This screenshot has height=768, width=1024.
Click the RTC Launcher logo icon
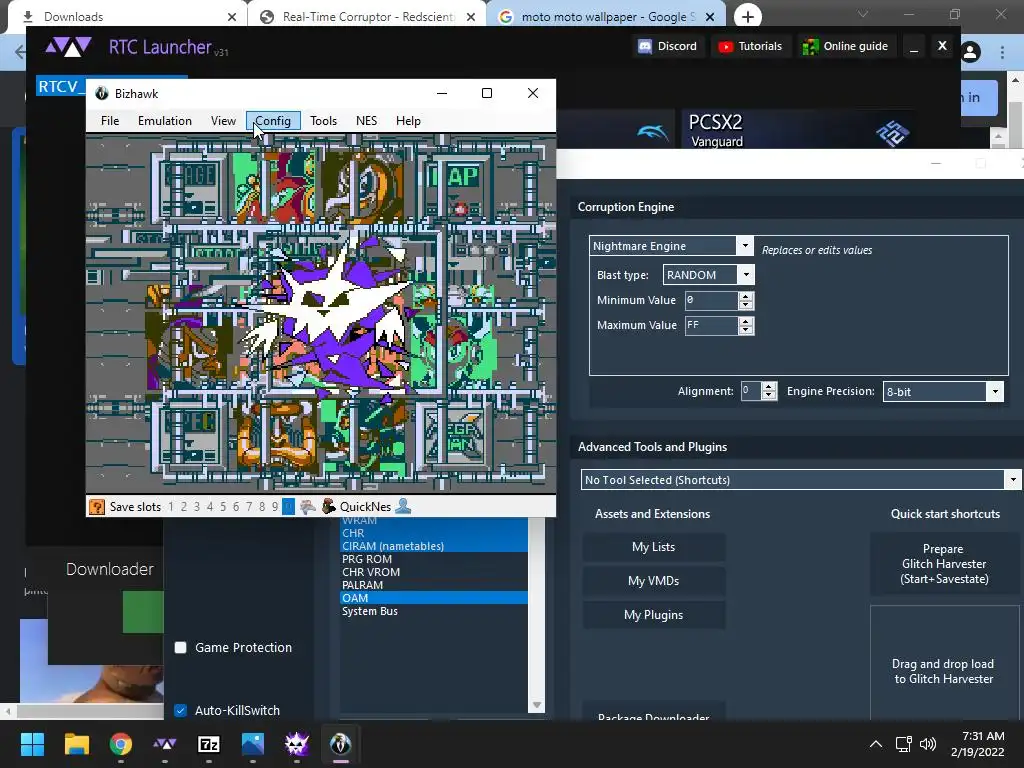click(68, 47)
